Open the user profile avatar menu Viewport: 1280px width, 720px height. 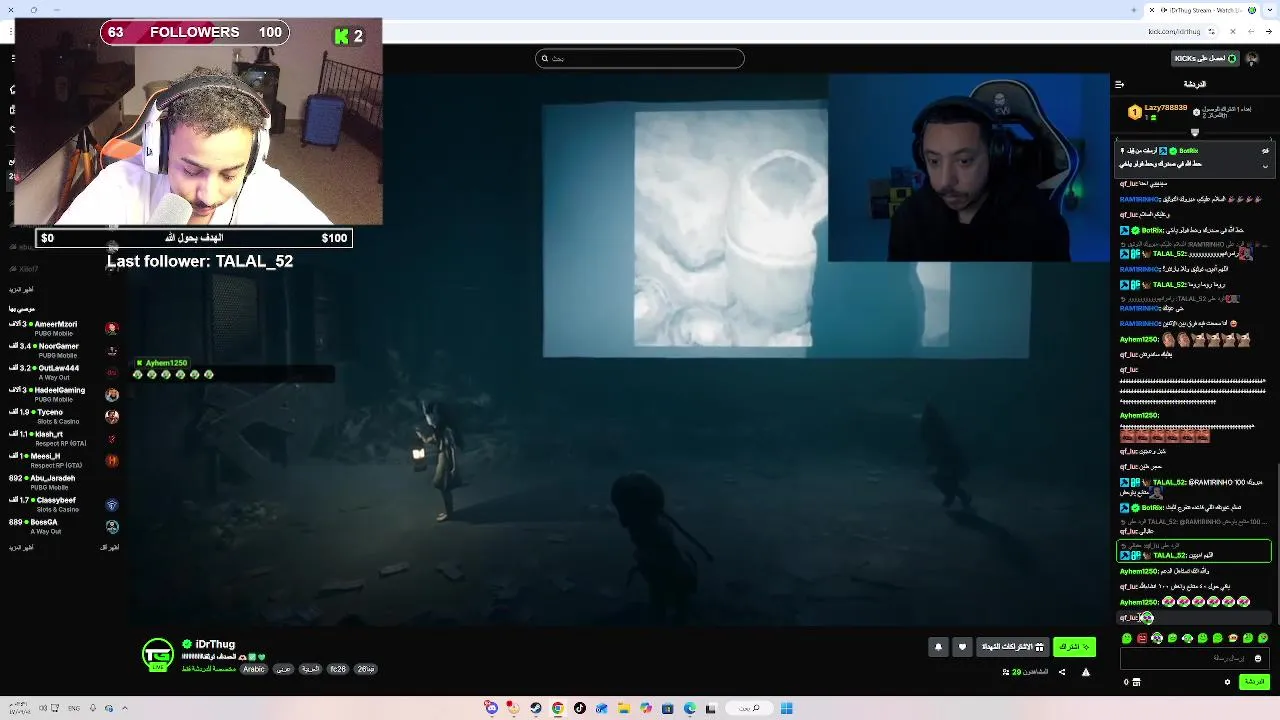click(1253, 58)
